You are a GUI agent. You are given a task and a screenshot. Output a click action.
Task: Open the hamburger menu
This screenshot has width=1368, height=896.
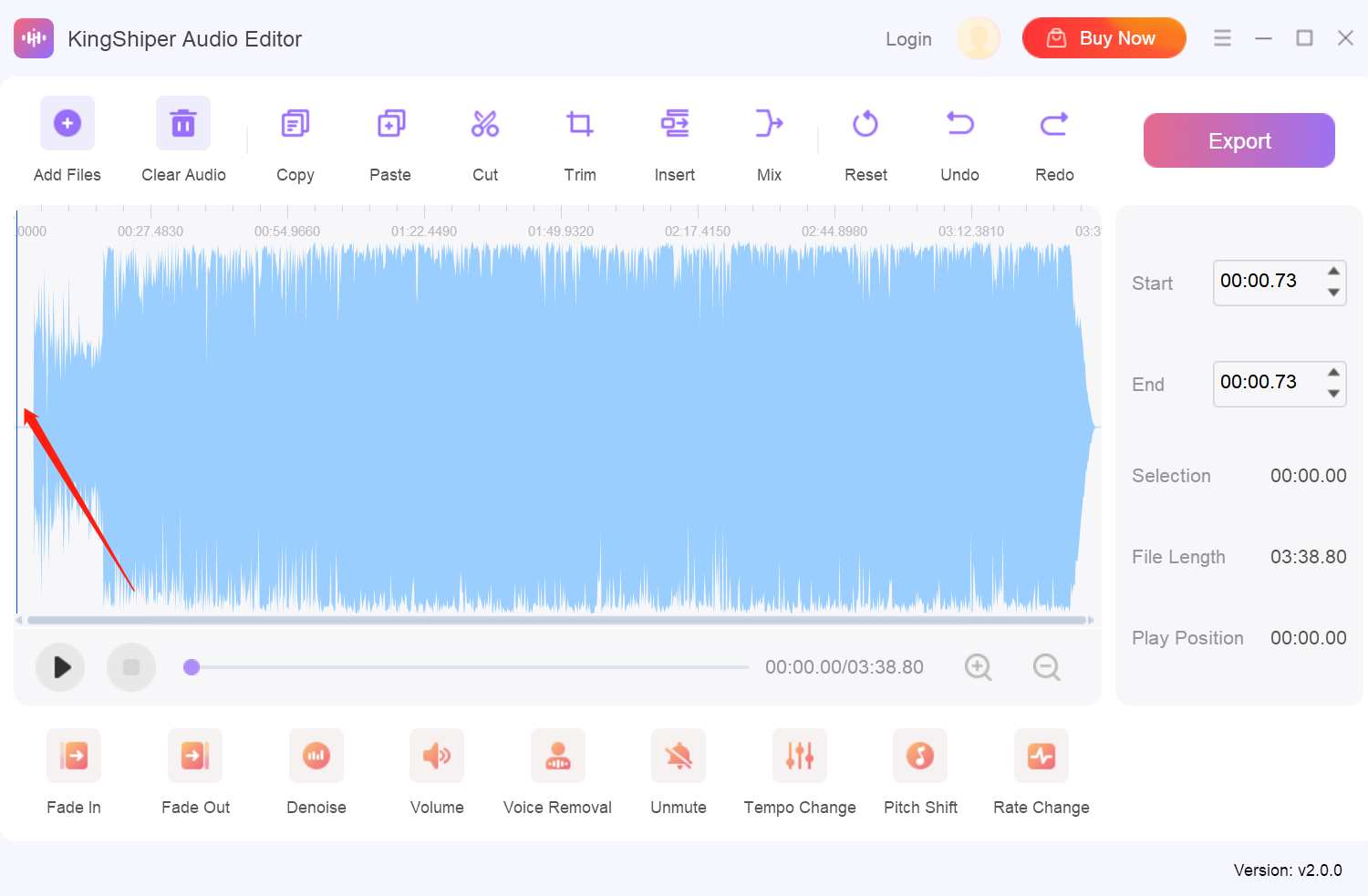tap(1222, 38)
